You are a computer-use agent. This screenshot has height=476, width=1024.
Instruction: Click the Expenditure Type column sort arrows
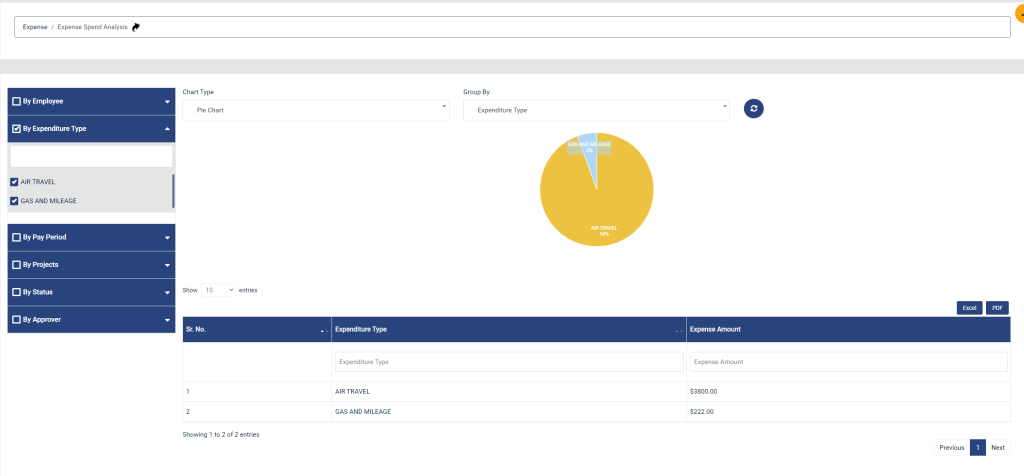click(679, 331)
